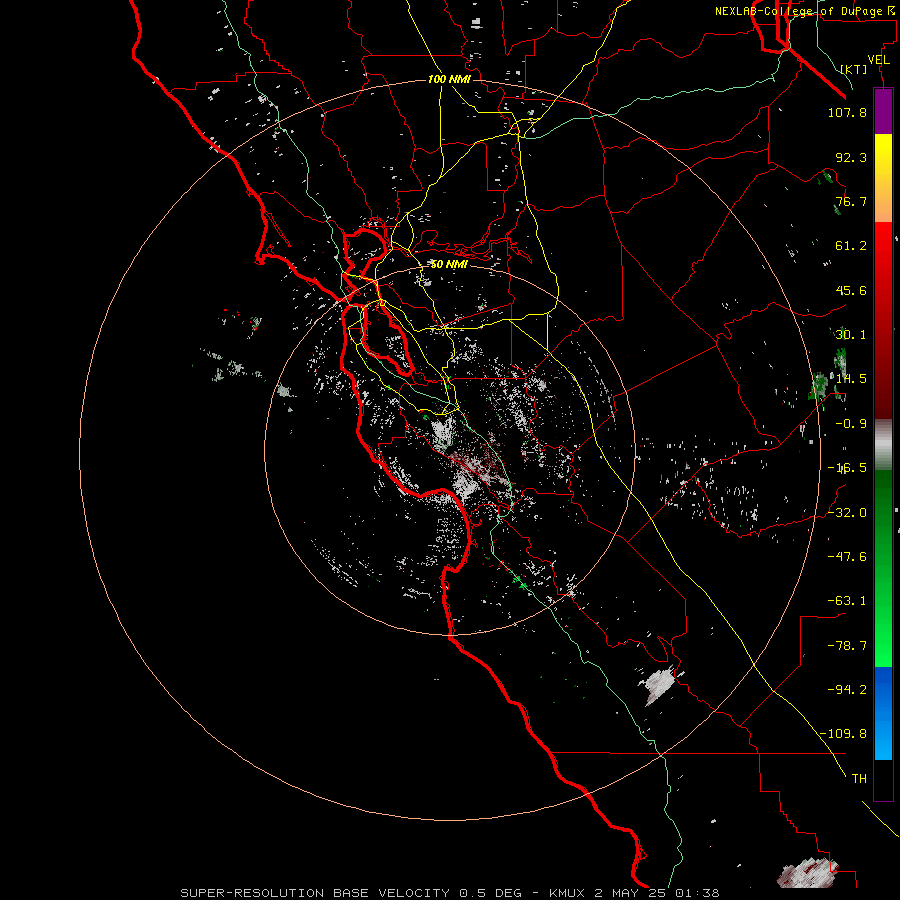Select the 76.7 velocity scale value

851,201
